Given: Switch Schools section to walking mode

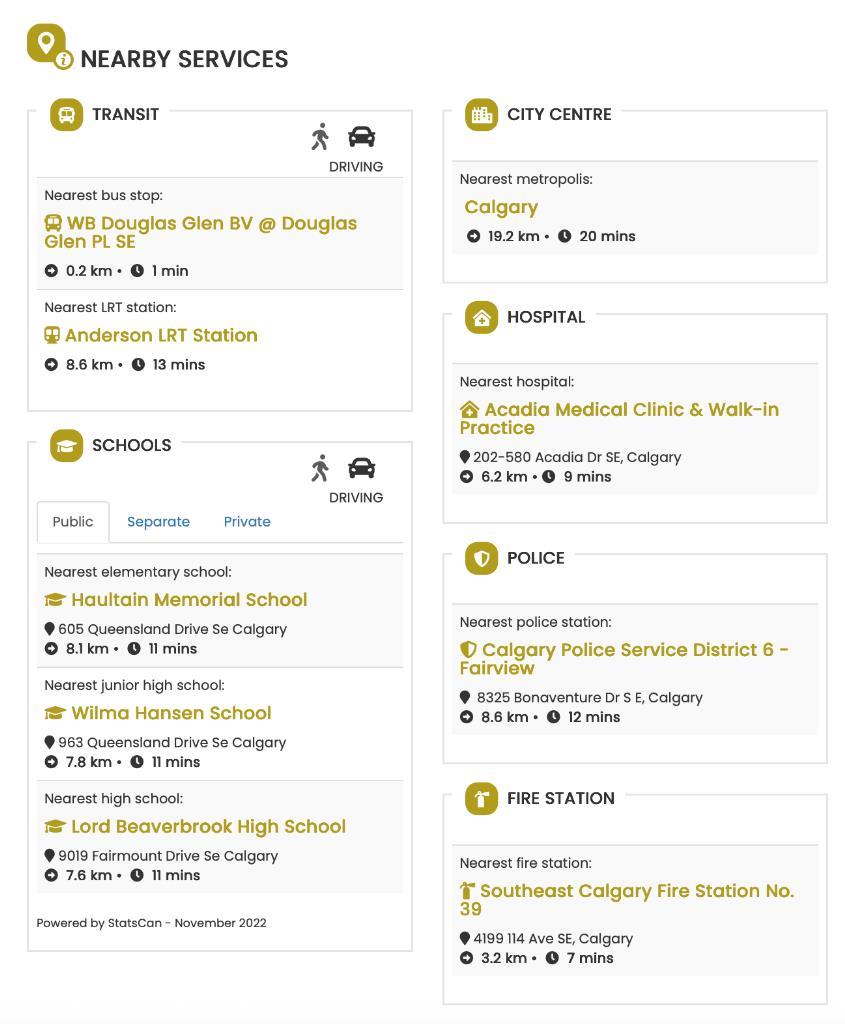Looking at the screenshot, I should [320, 468].
